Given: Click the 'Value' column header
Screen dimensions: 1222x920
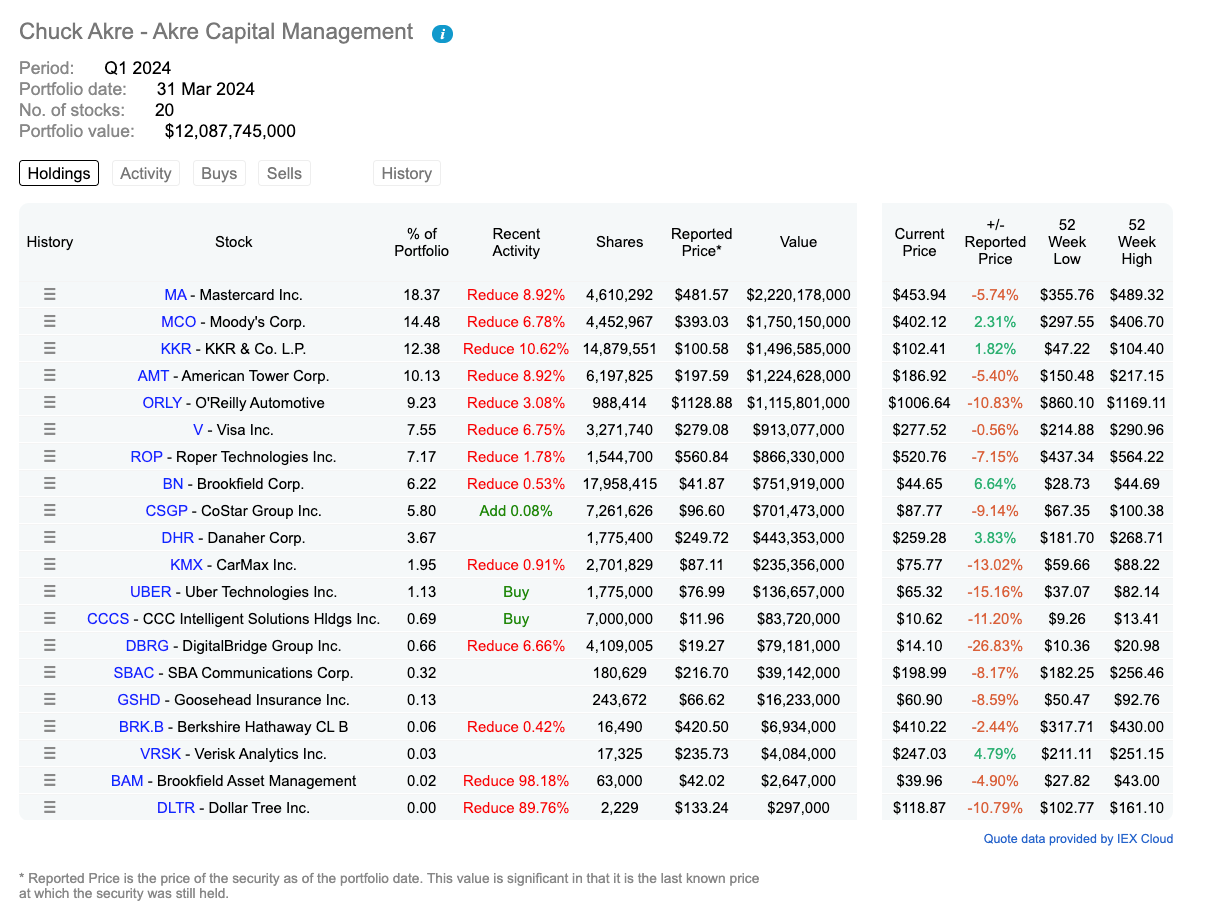Looking at the screenshot, I should (798, 242).
